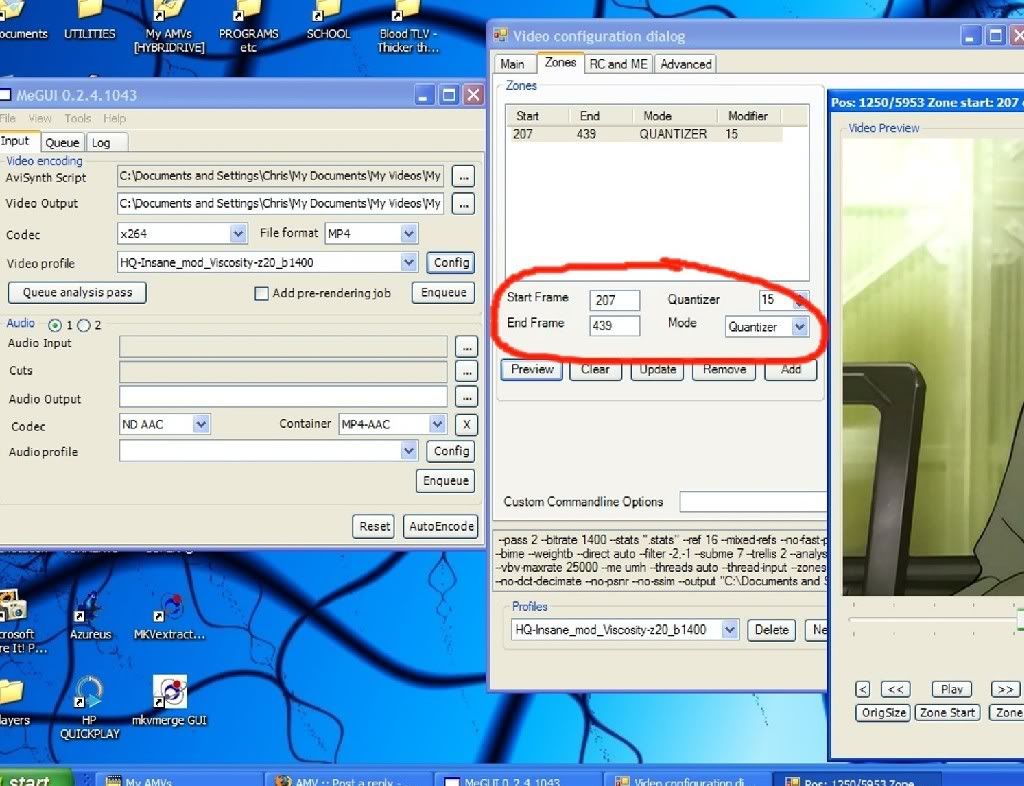Expand the Video profile dropdown
Image resolution: width=1024 pixels, height=786 pixels.
(x=409, y=262)
